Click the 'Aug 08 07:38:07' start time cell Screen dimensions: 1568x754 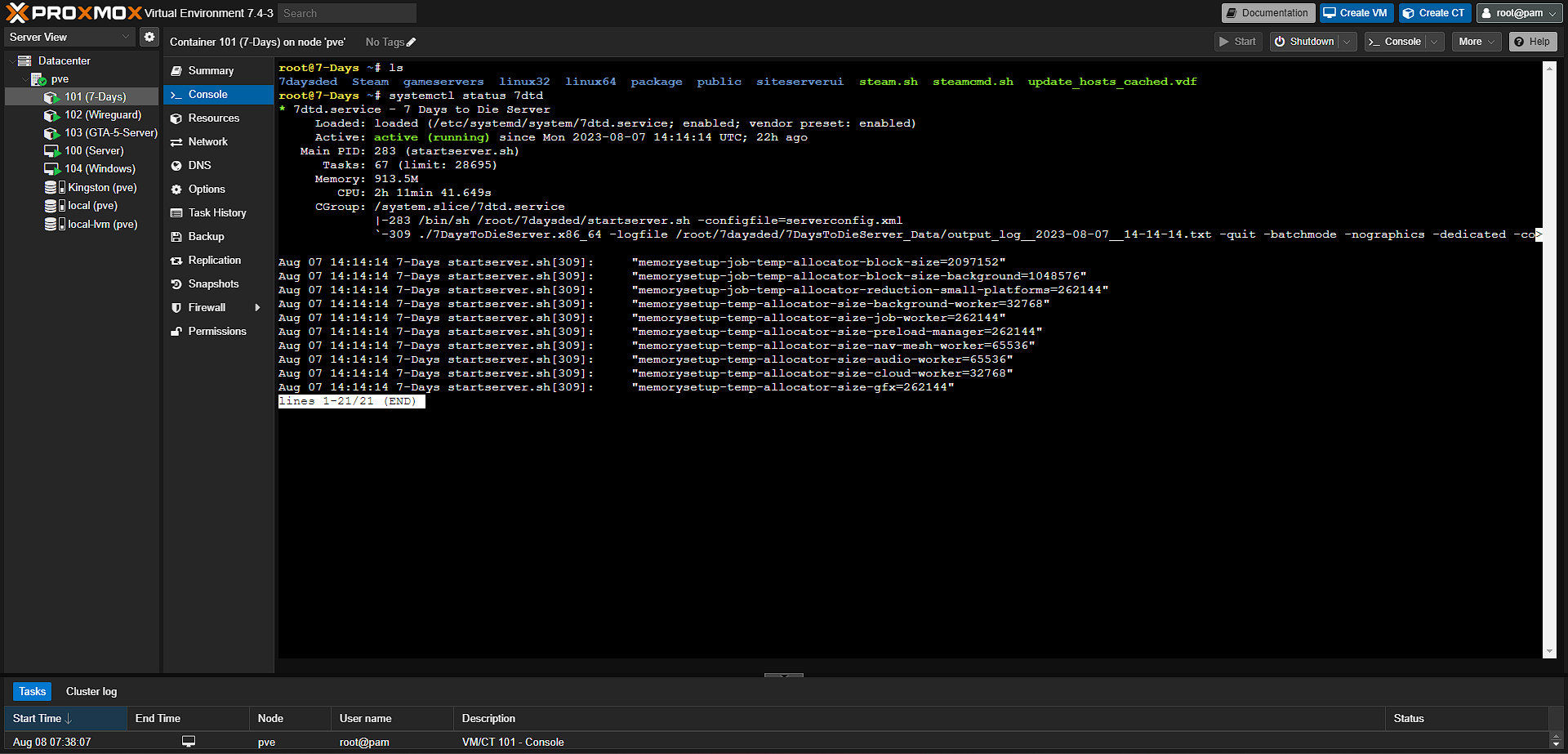[x=52, y=743]
